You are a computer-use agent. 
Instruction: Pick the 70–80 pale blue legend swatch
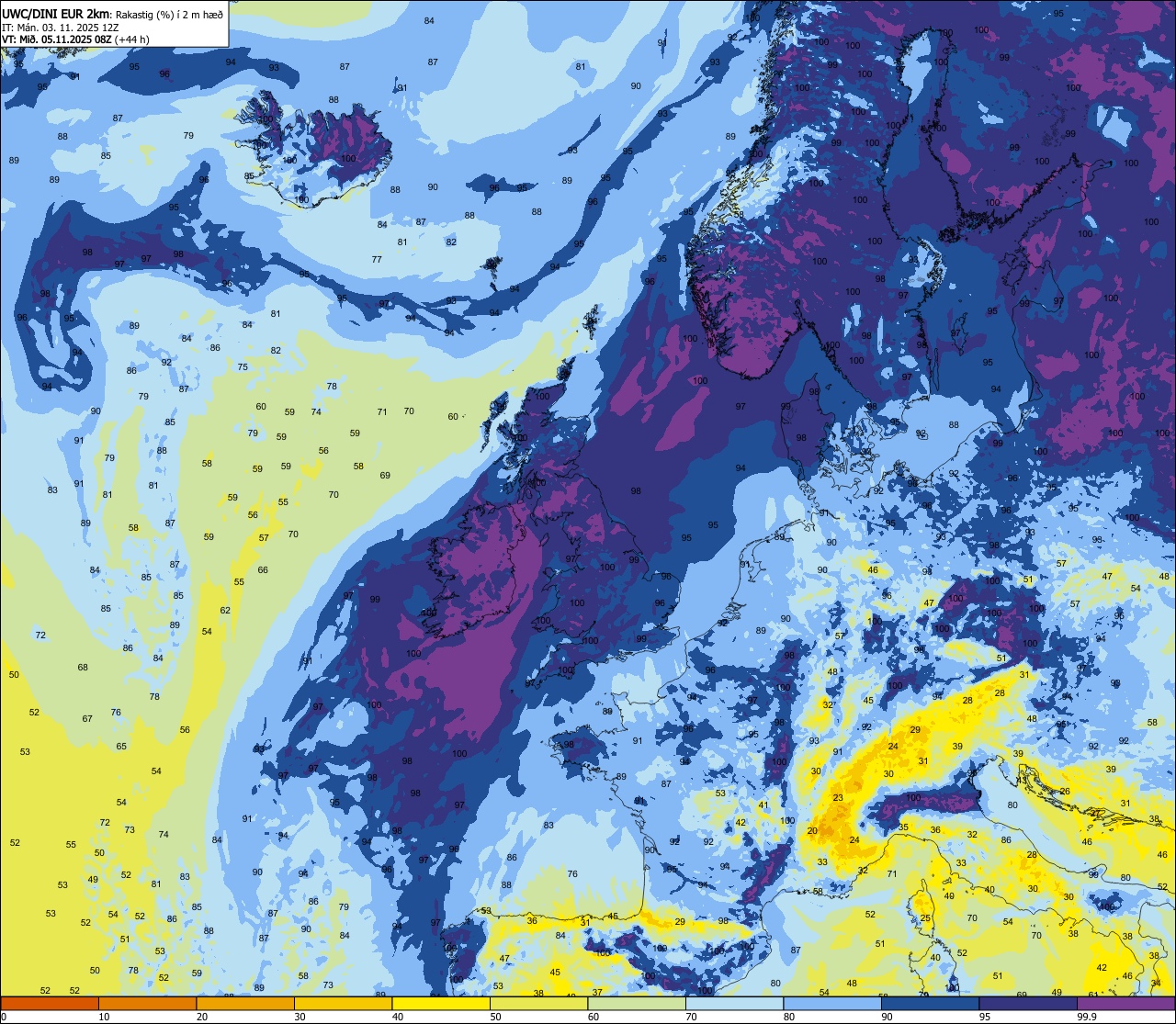click(734, 1003)
